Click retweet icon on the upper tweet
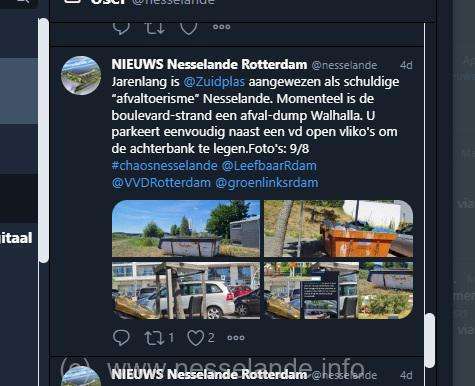This screenshot has width=475, height=386. point(155,28)
